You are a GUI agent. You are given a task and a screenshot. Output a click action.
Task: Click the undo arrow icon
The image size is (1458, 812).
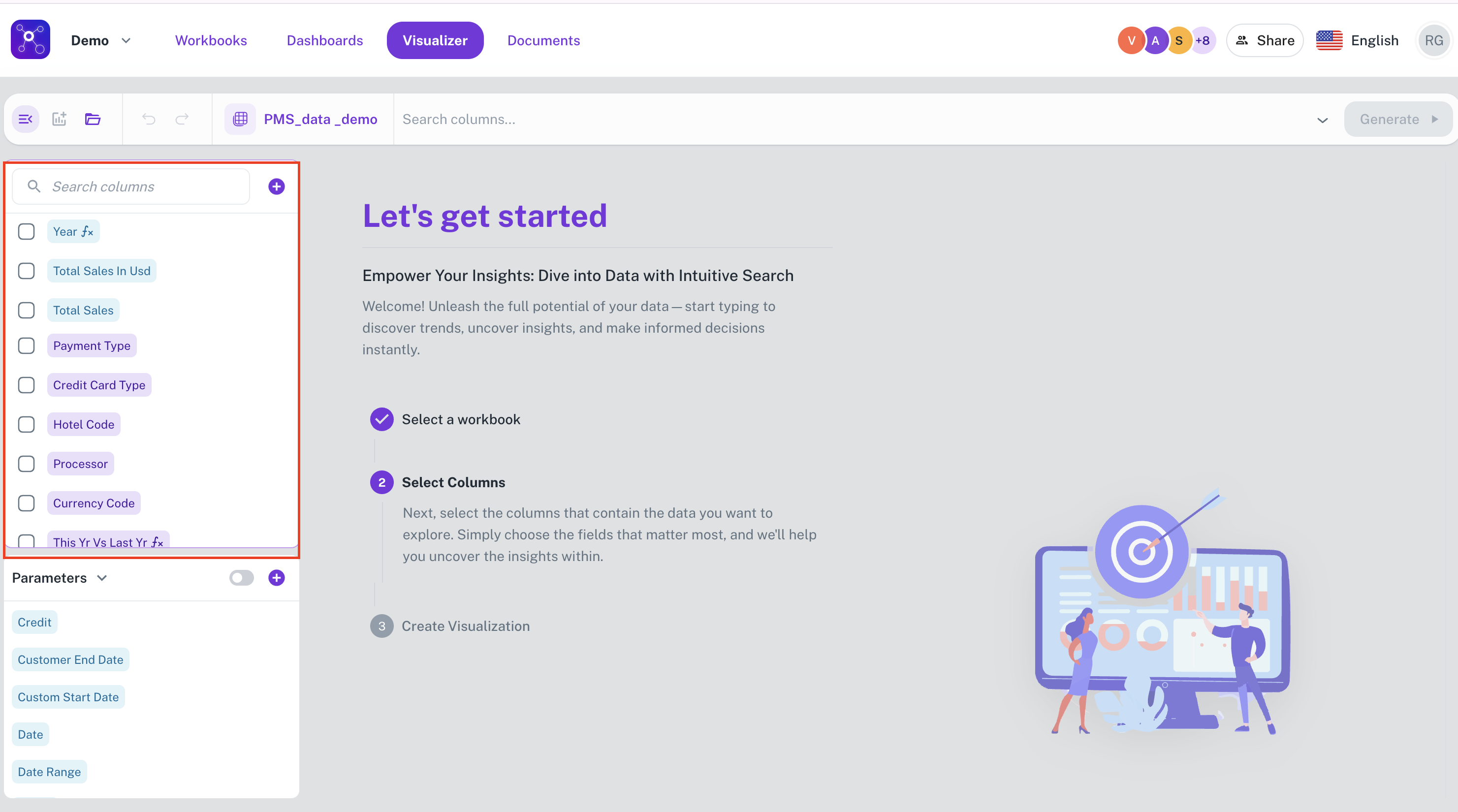(149, 120)
